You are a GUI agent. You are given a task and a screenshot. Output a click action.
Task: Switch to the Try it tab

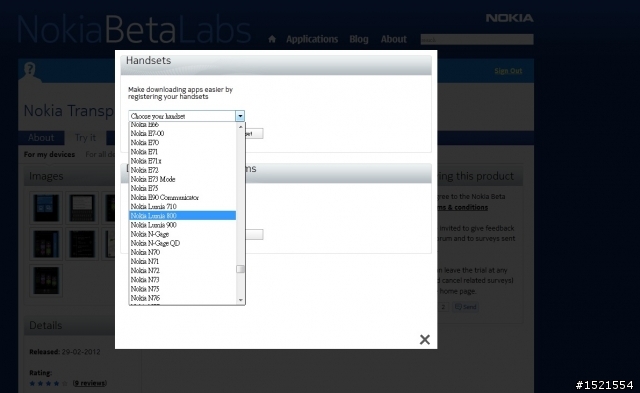click(85, 138)
